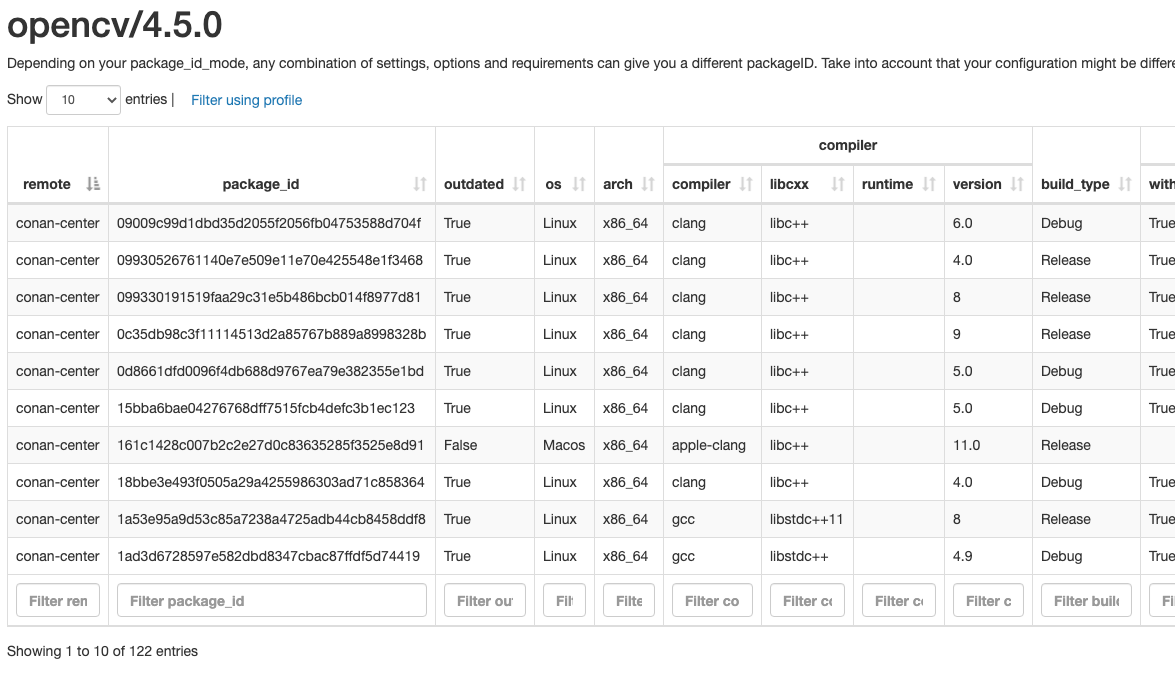
Task: Sort by the runtime column
Action: 926,184
